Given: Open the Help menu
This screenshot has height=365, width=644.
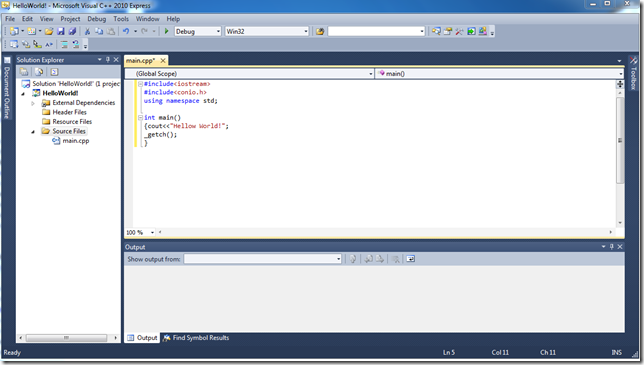Looking at the screenshot, I should pos(173,19).
